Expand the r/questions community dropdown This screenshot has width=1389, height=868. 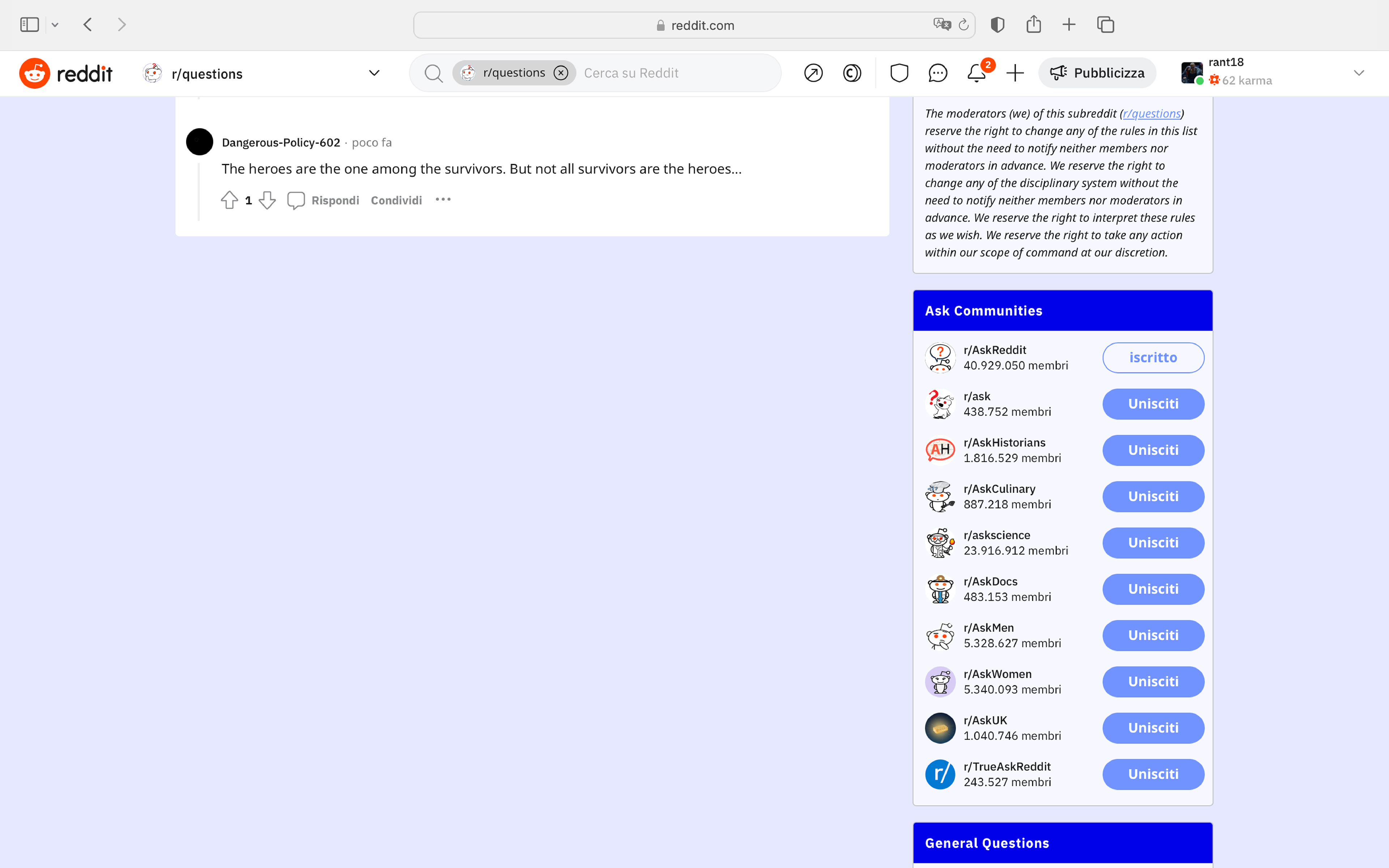click(x=374, y=73)
